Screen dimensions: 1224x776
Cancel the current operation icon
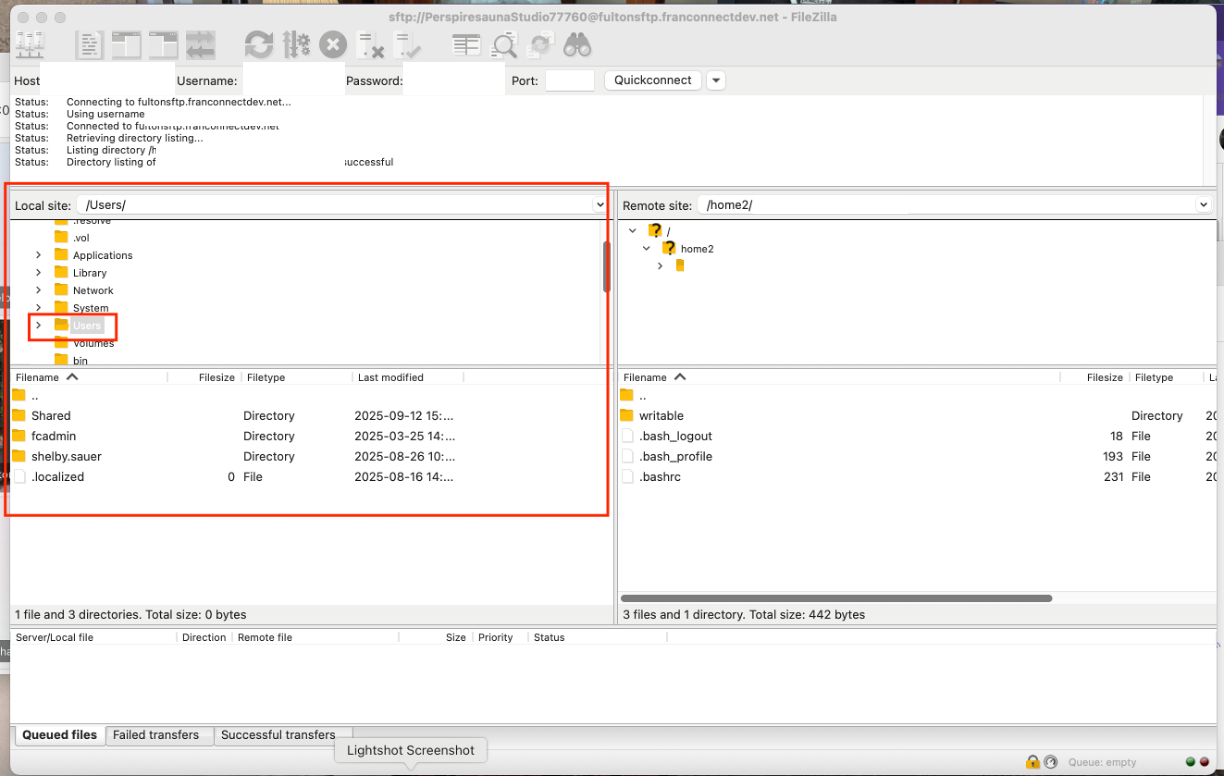pyautogui.click(x=333, y=45)
